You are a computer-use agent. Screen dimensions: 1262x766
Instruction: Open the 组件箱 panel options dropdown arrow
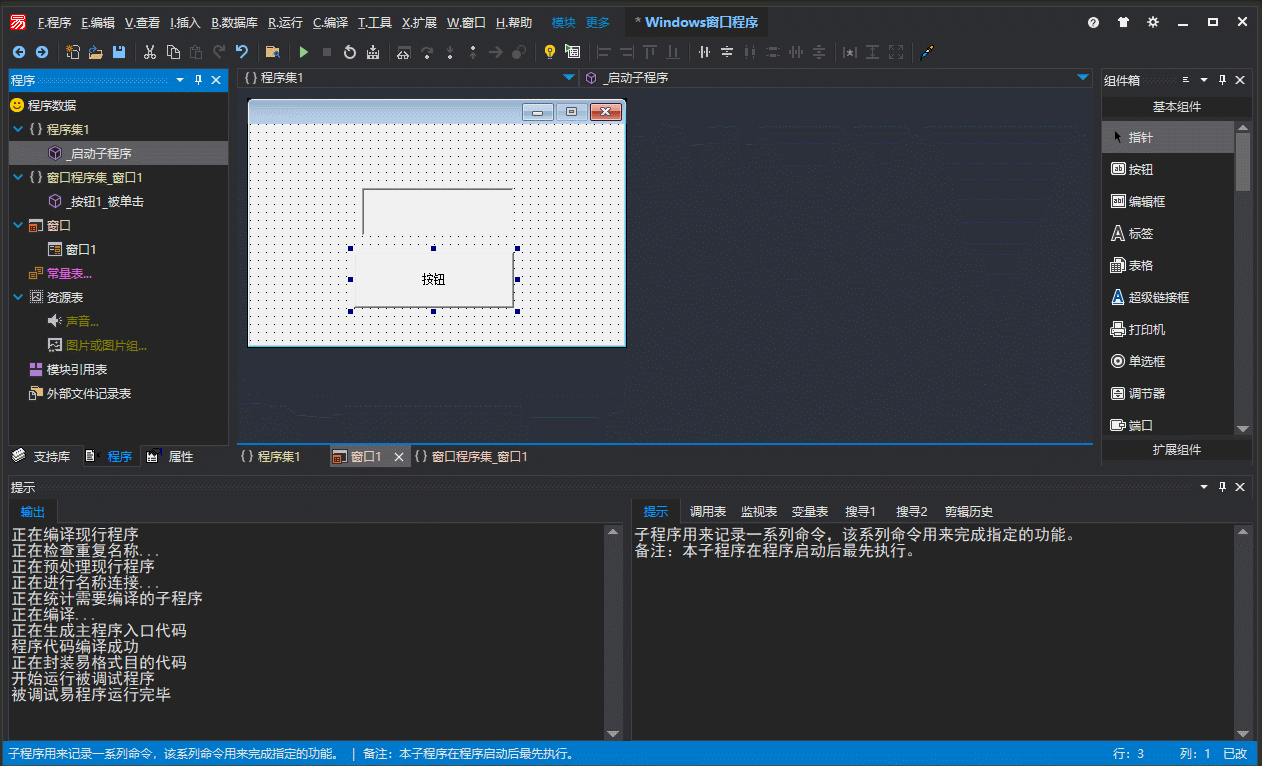click(x=1204, y=80)
